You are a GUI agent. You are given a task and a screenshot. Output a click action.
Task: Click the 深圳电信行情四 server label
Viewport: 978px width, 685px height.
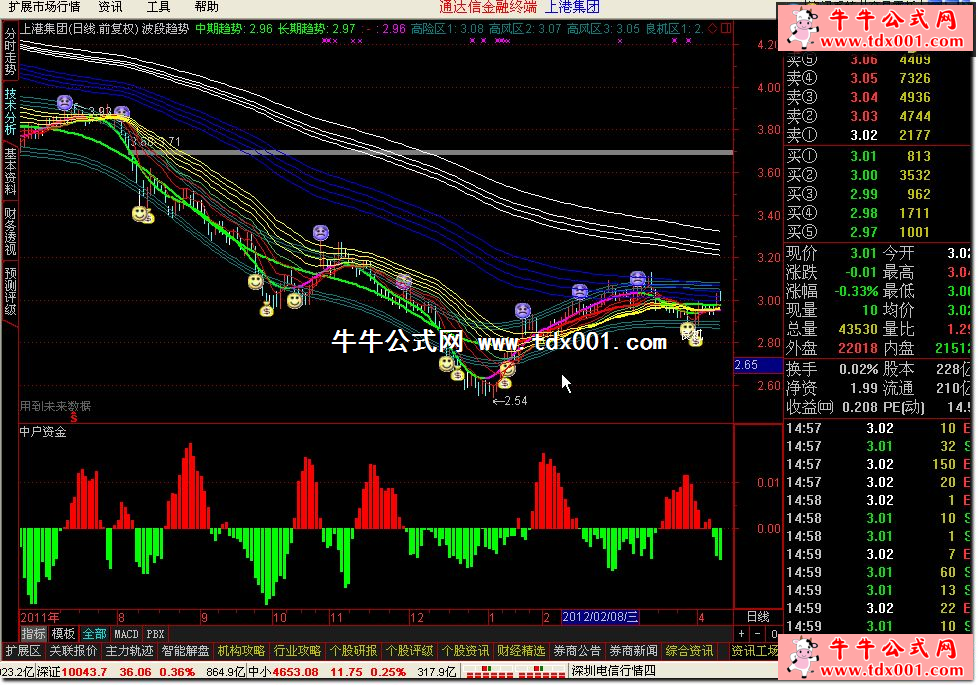coord(614,671)
